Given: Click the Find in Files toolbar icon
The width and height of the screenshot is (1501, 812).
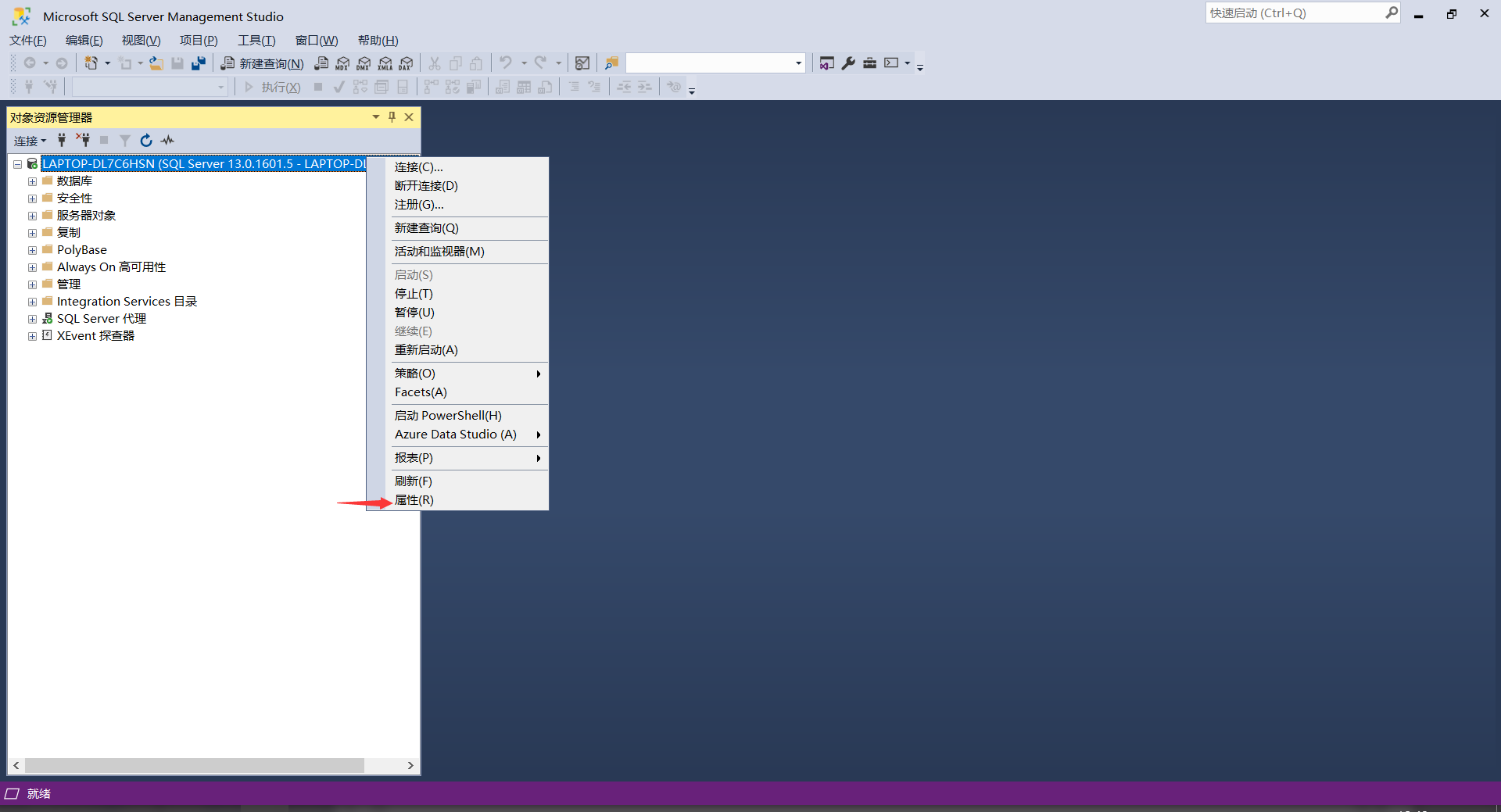Looking at the screenshot, I should [x=611, y=63].
